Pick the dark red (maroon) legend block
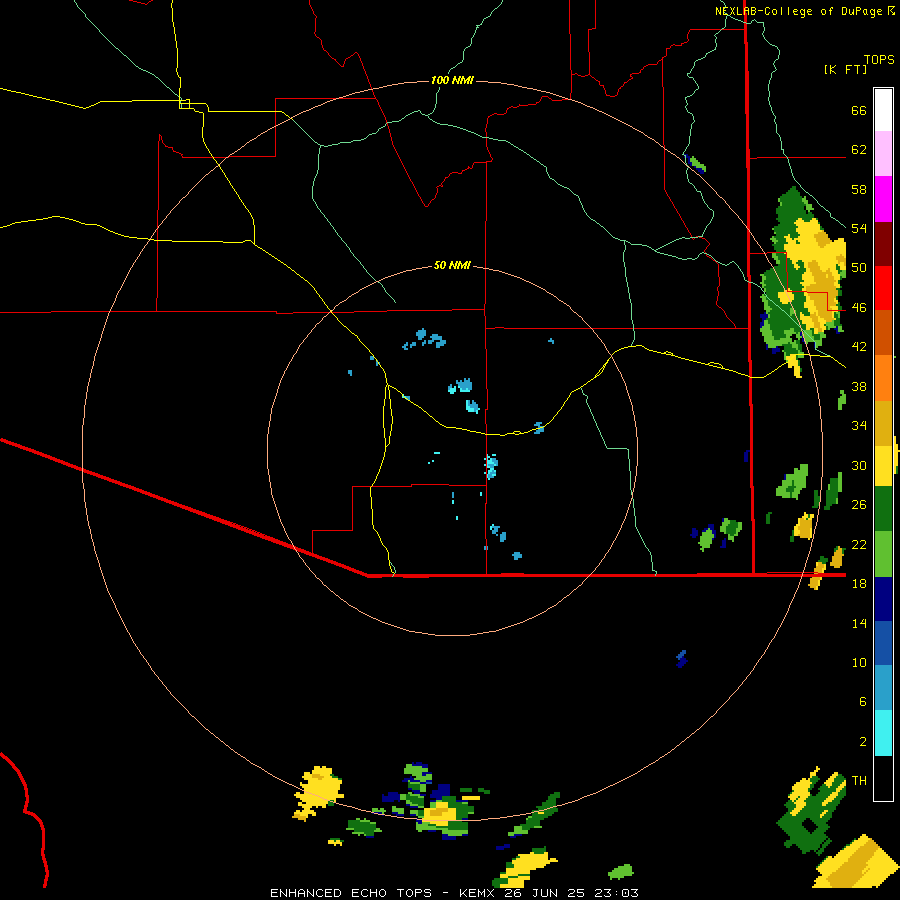 point(883,244)
